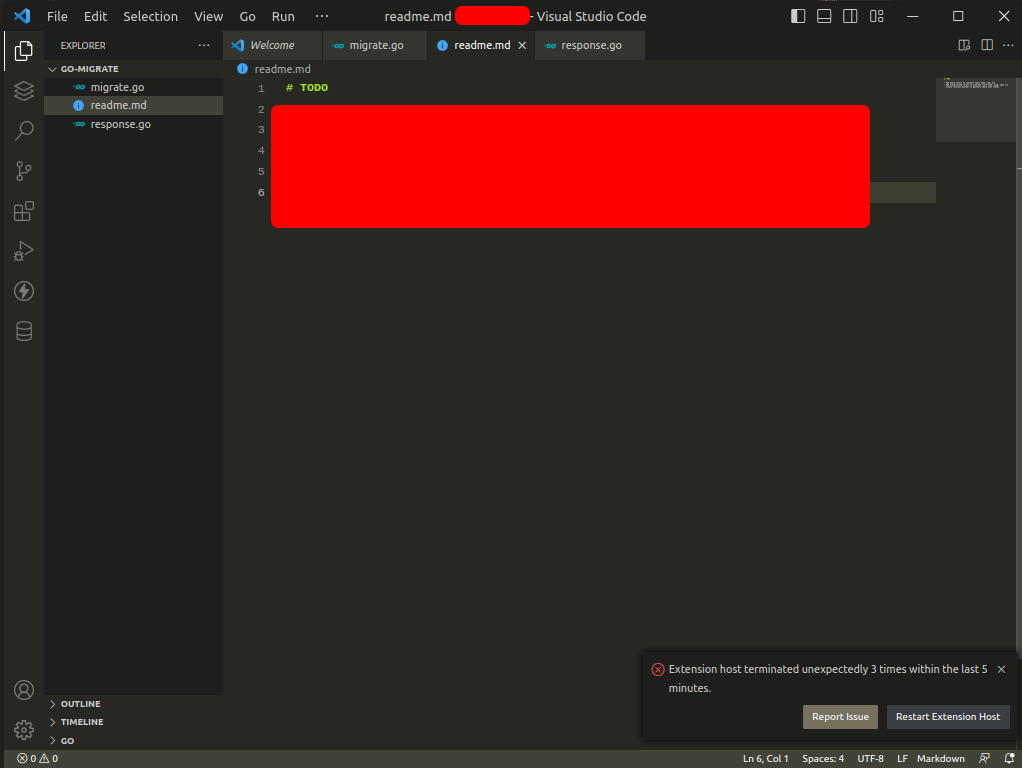Open the Extensions view
This screenshot has width=1022, height=768.
[23, 211]
